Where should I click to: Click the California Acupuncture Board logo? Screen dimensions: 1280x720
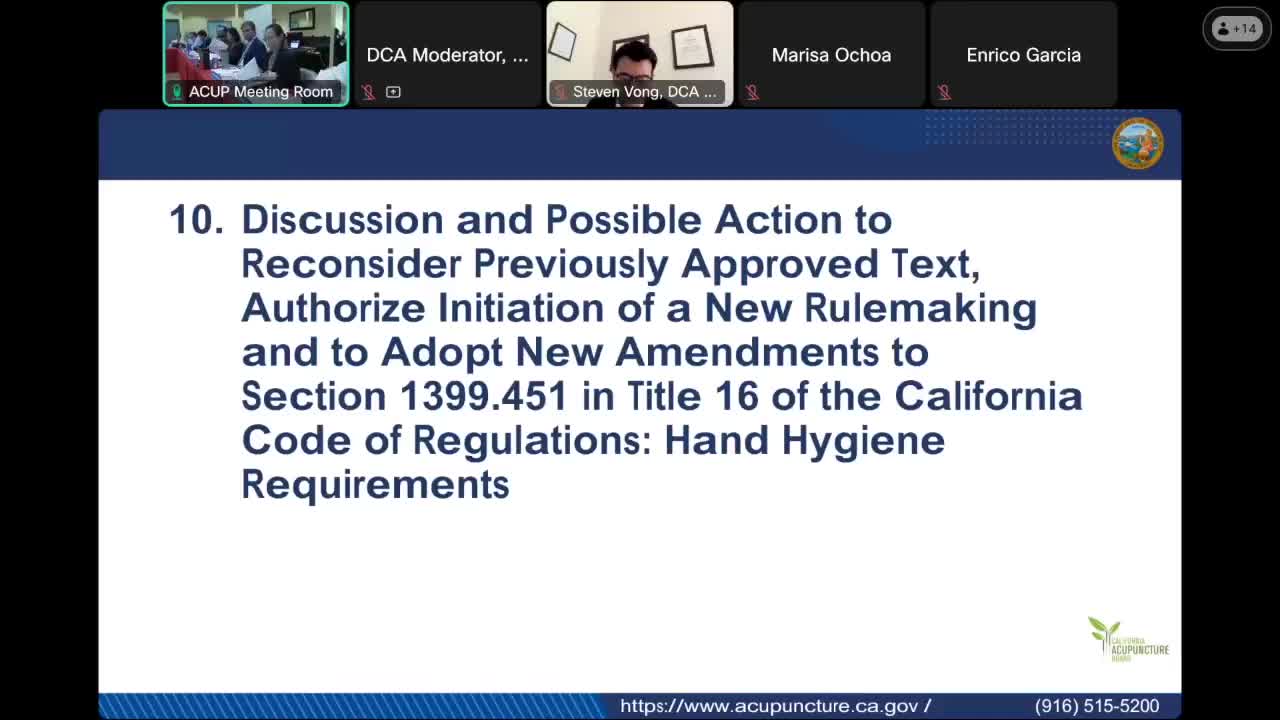pos(1129,639)
